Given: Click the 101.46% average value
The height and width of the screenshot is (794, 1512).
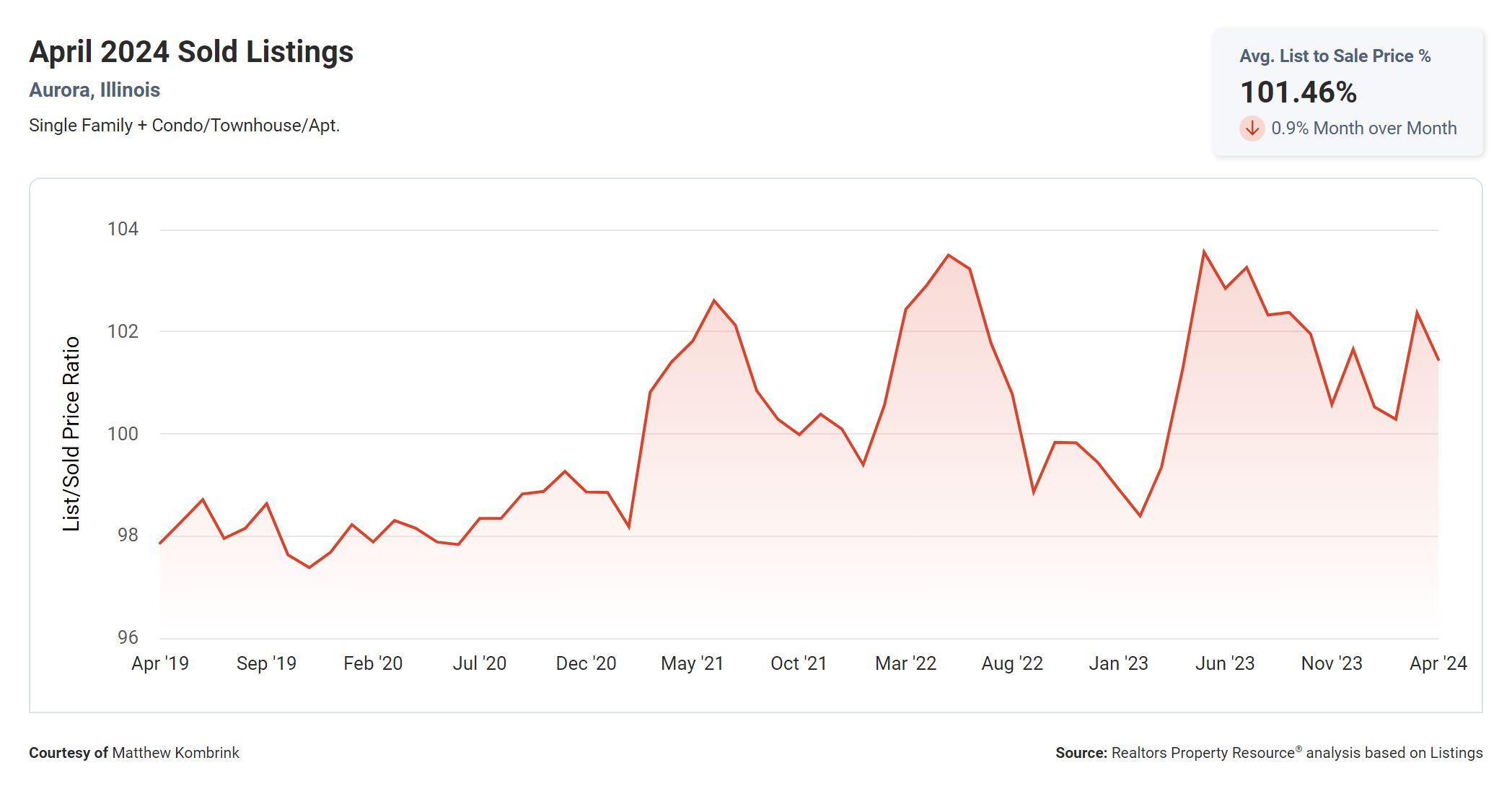Looking at the screenshot, I should click(x=1298, y=92).
